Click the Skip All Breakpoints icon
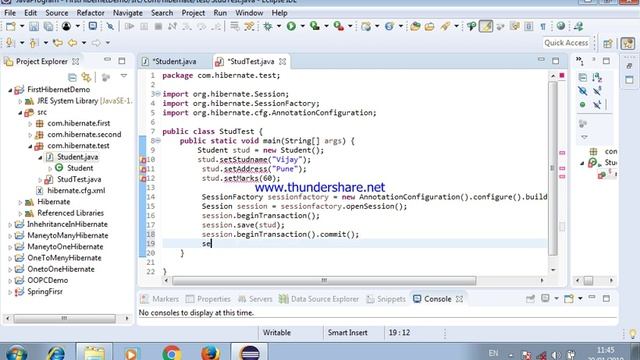This screenshot has height=360, width=640. click(110, 27)
